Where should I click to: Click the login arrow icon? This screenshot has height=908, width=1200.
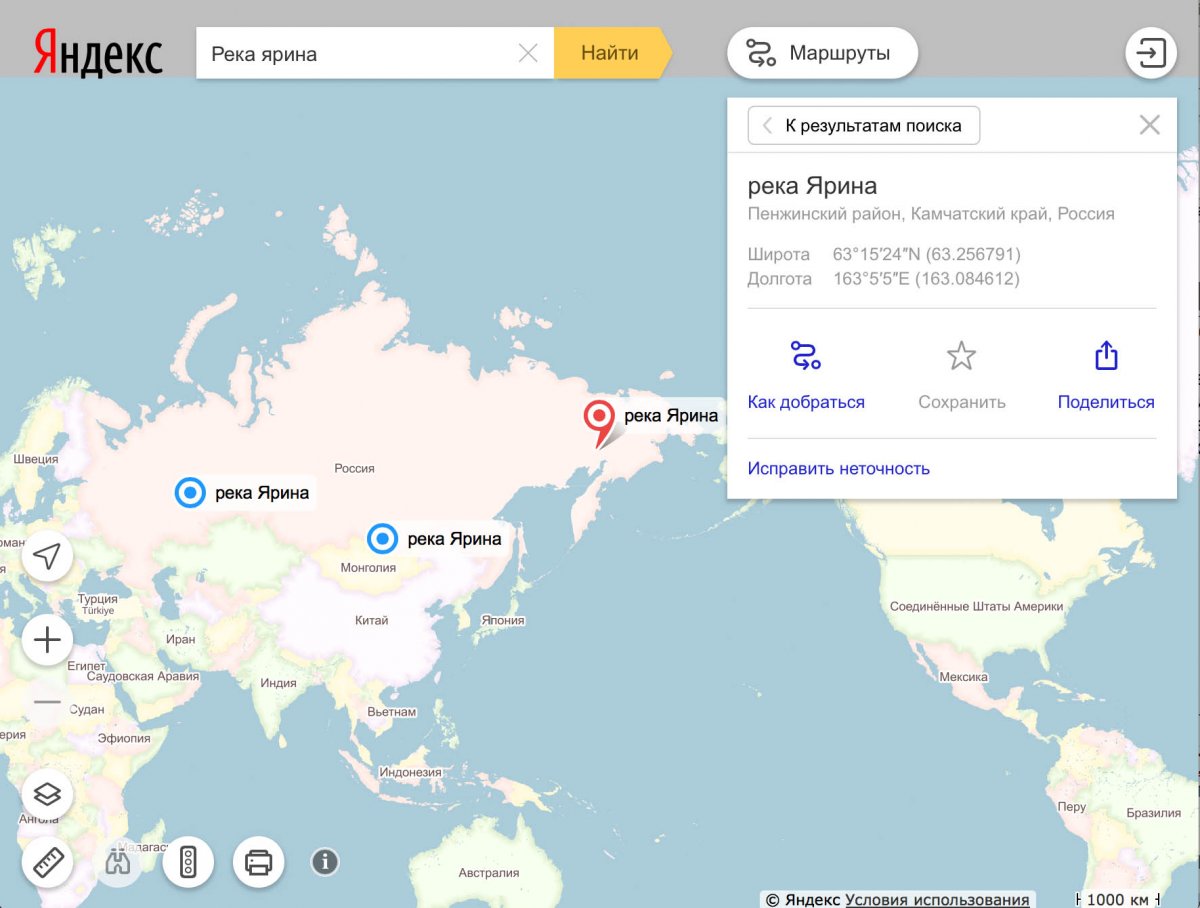1151,53
